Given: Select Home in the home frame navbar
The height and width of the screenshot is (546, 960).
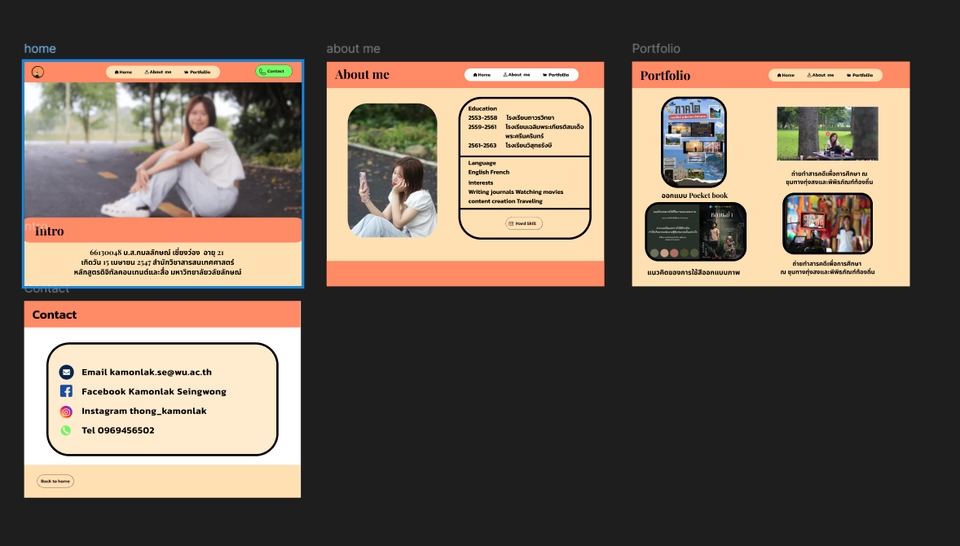Looking at the screenshot, I should (x=123, y=72).
